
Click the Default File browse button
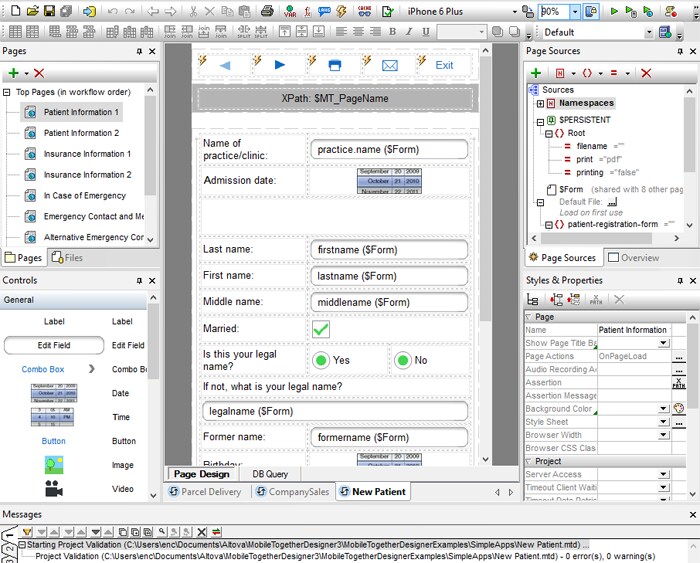[x=613, y=201]
